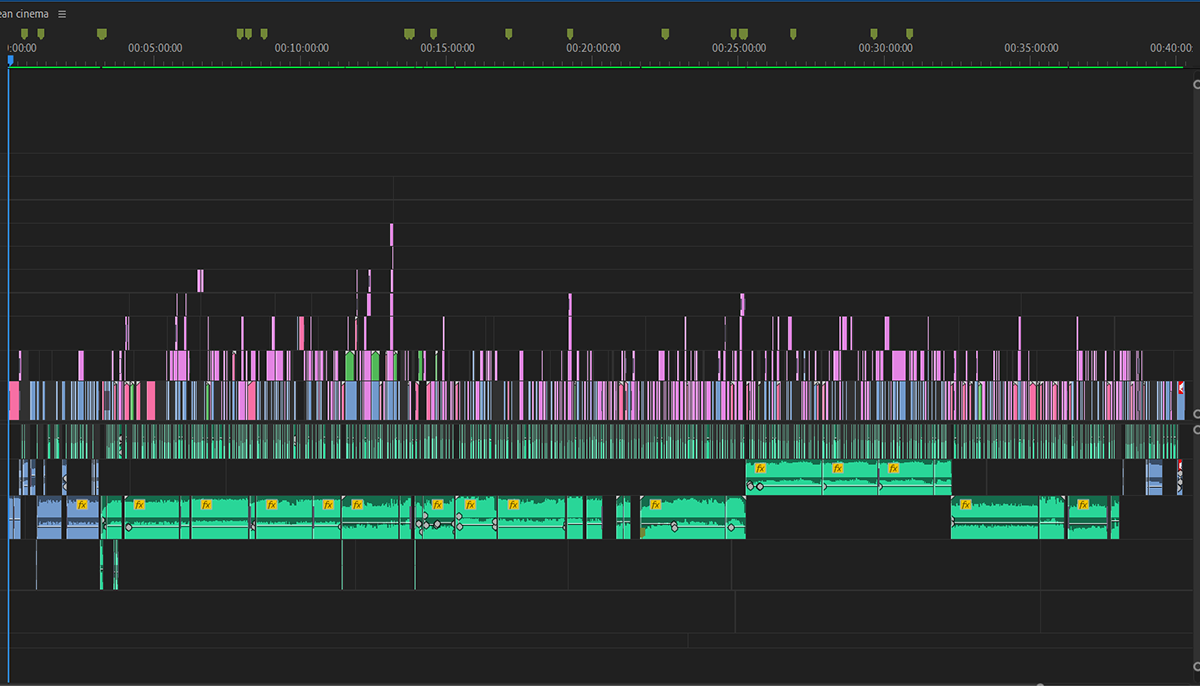This screenshot has width=1200, height=686.
Task: Jump to 00:15:00:00 on the time ruler
Action: [x=448, y=48]
